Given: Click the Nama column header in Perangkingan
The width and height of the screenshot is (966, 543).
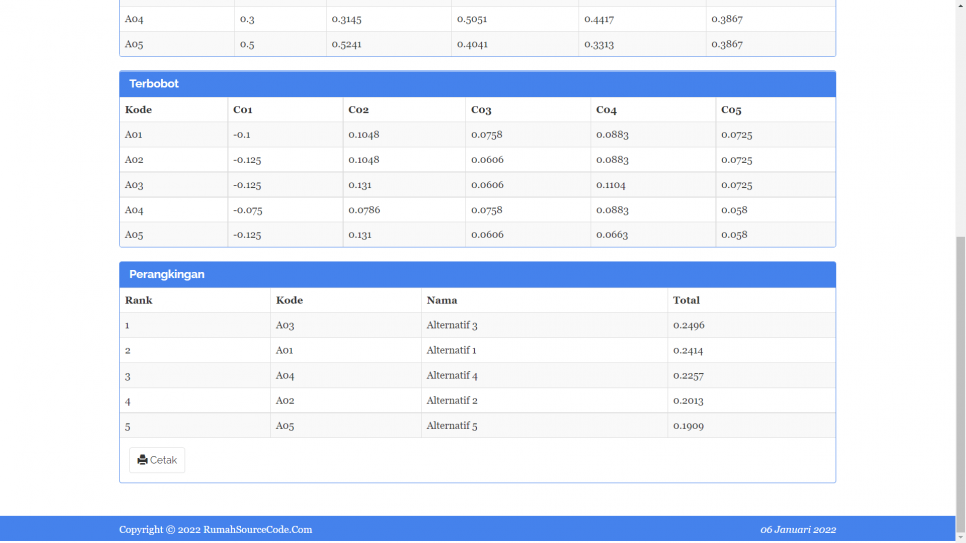Looking at the screenshot, I should (x=442, y=300).
